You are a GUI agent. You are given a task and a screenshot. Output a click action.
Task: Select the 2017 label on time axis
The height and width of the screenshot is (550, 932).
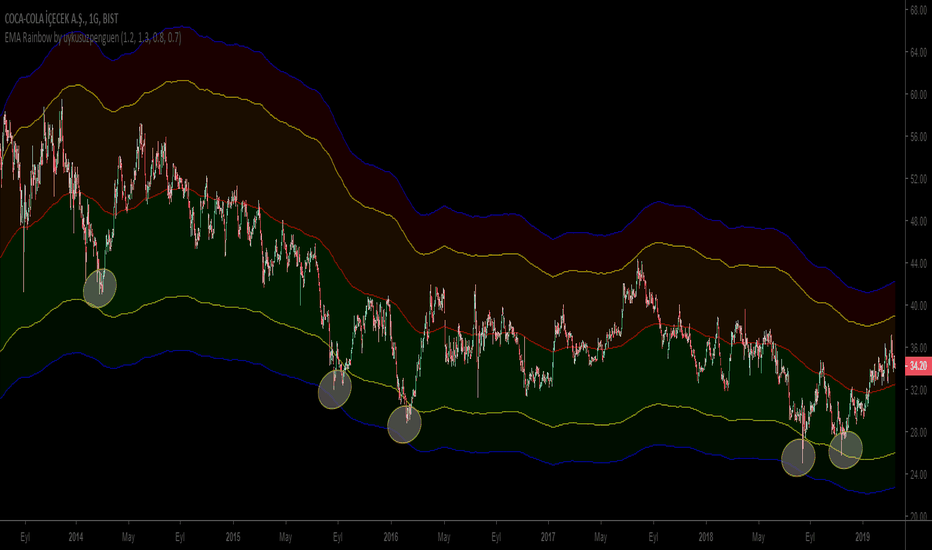click(x=548, y=537)
